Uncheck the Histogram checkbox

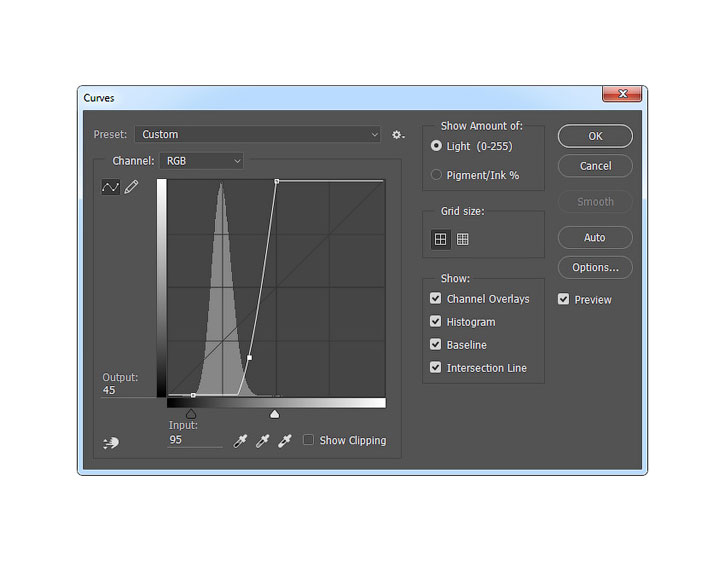436,321
